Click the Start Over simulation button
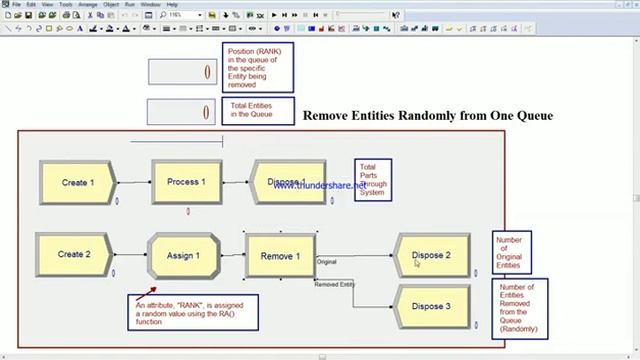The width and height of the screenshot is (640, 360). 316,15
